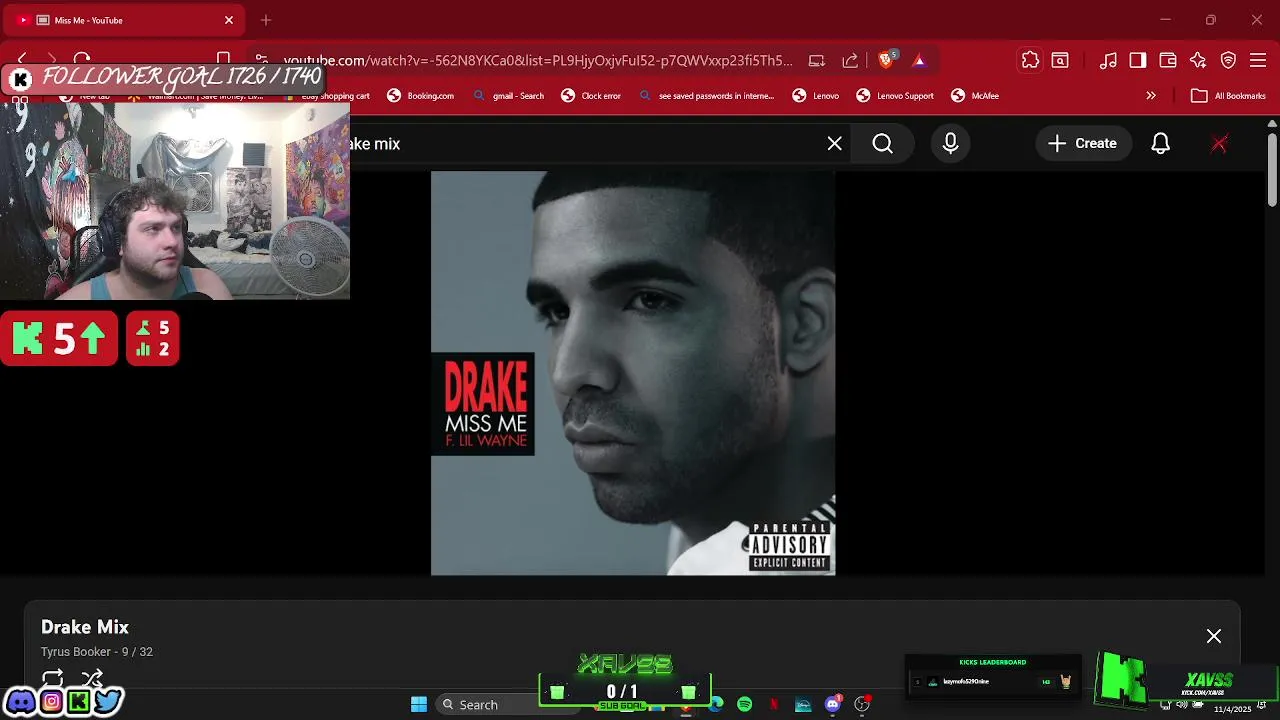Open Microsoft Edge from taskbar
Viewport: 1280px width, 720px height.
716,705
